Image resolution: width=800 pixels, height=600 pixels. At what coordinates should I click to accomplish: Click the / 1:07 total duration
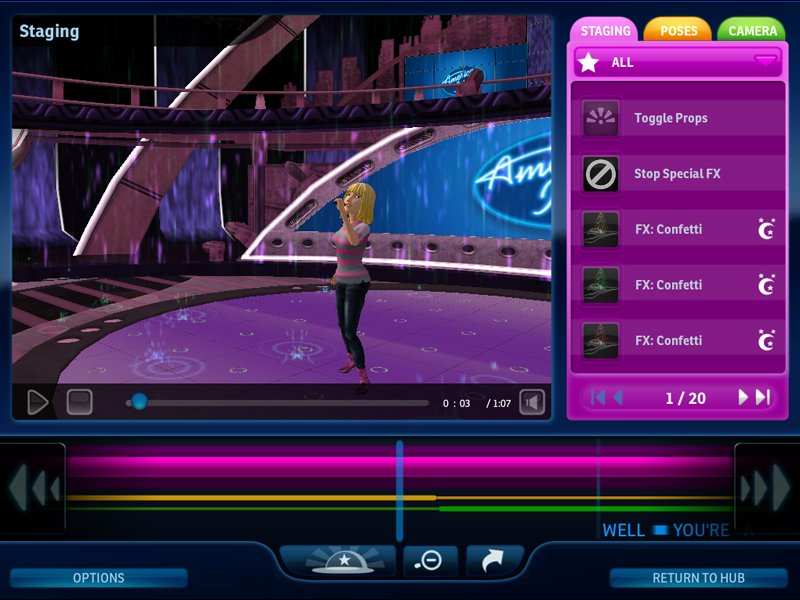tap(498, 404)
